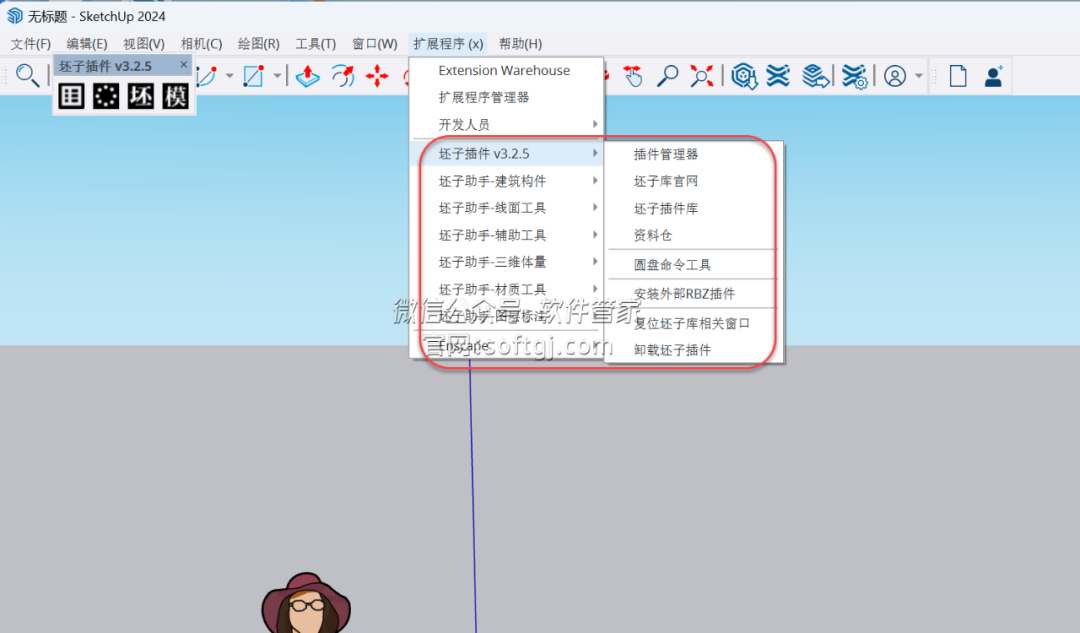This screenshot has width=1080, height=633.
Task: Click the add person icon
Action: (x=993, y=76)
